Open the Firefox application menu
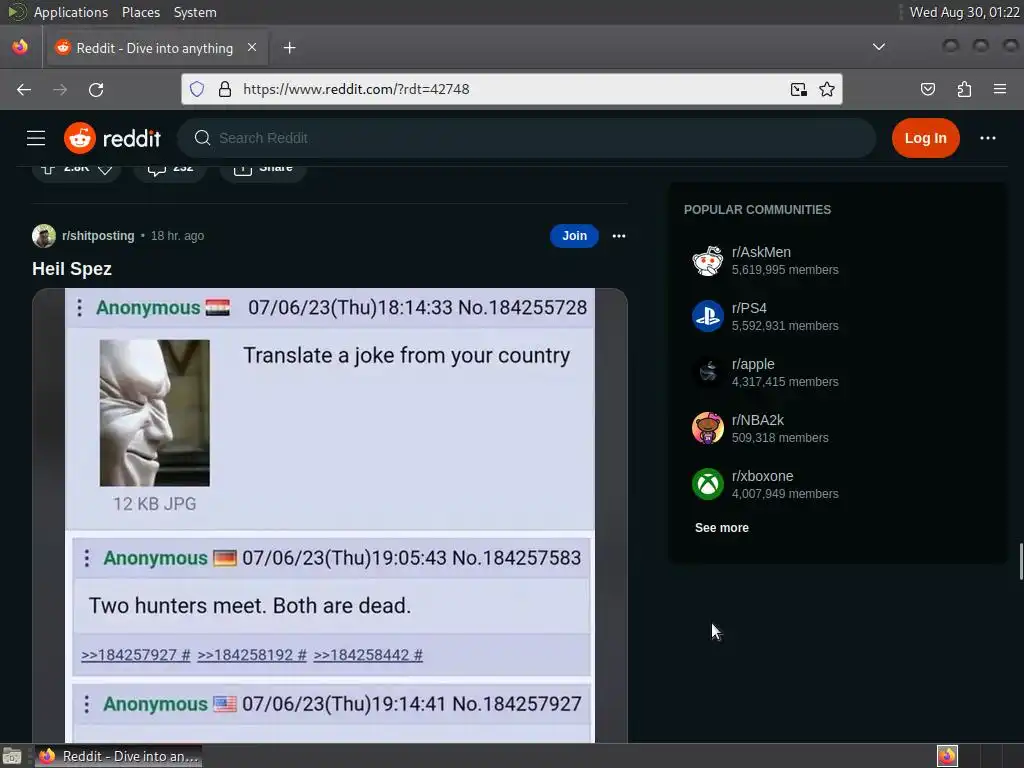 (1000, 89)
